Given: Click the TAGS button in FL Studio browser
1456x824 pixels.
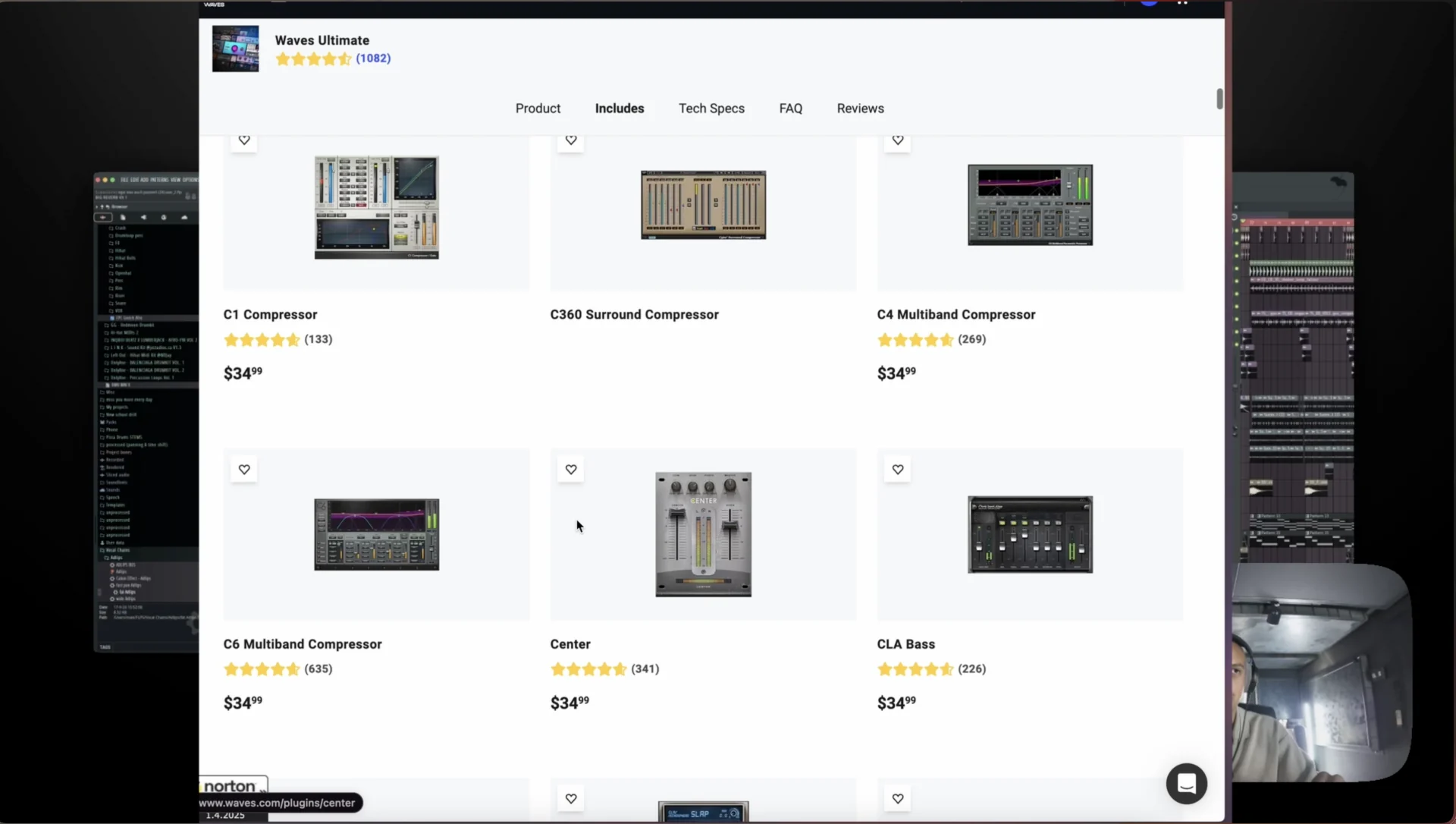Looking at the screenshot, I should 105,647.
